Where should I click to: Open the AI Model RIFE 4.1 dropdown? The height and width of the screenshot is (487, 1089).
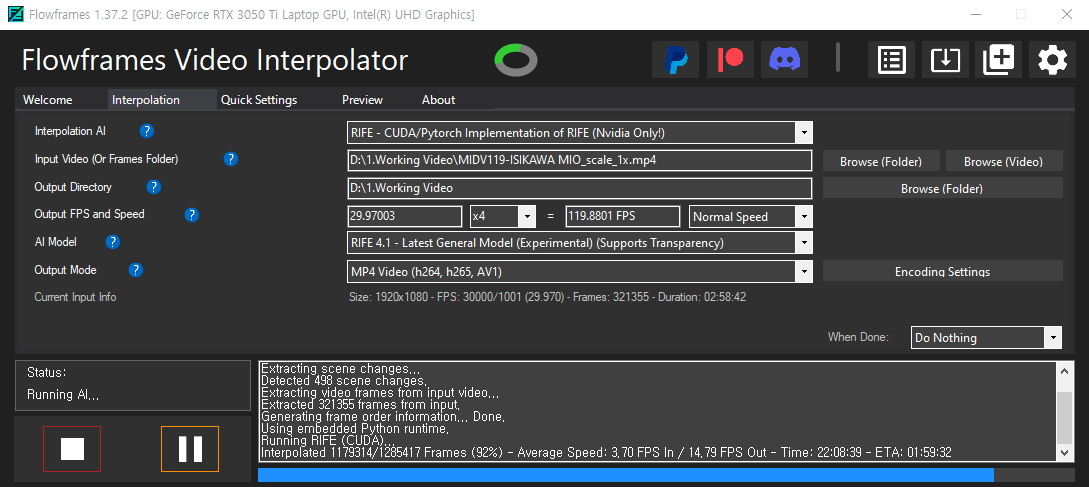tap(804, 243)
